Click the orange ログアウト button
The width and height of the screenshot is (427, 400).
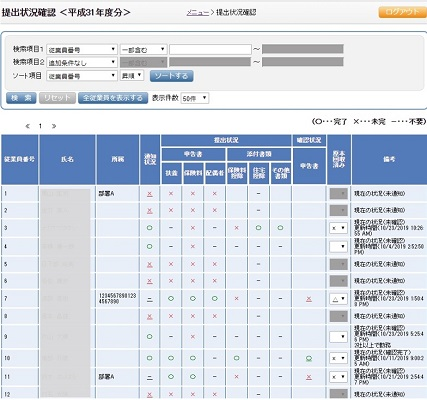[402, 12]
